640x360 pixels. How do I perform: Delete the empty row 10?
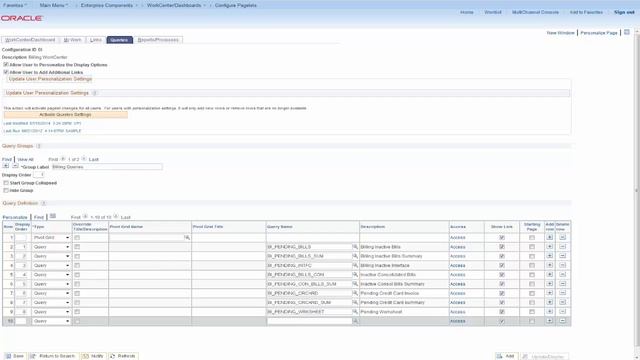(562, 321)
